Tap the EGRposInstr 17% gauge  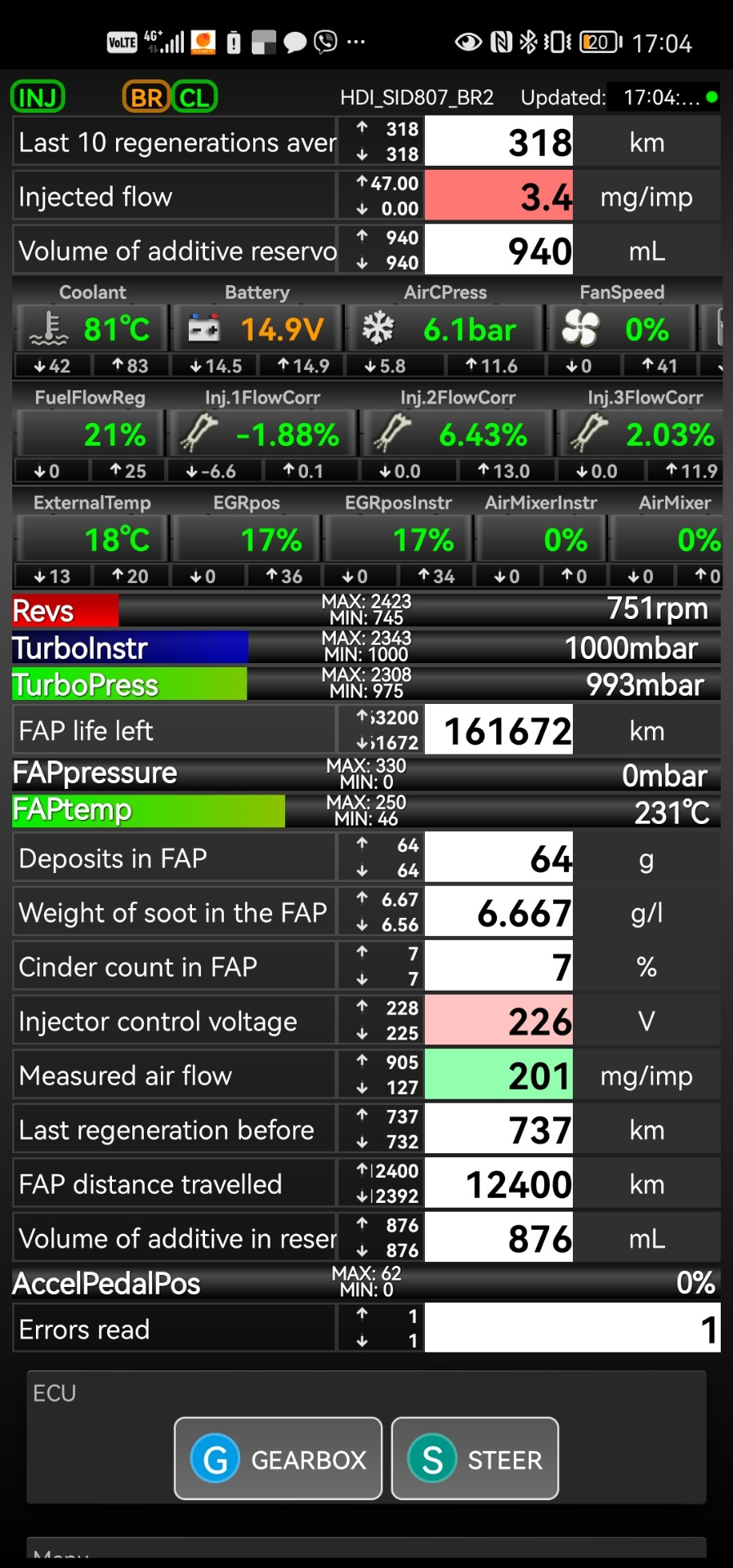399,540
